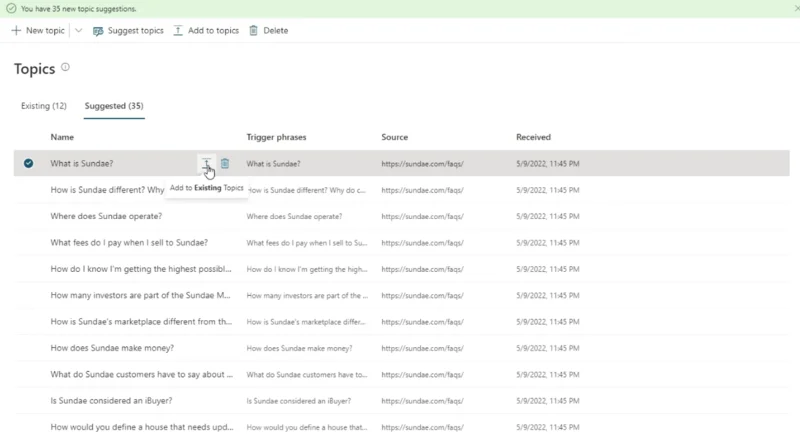Open 'How would you define a house' topic
This screenshot has width=800, height=439.
click(142, 427)
